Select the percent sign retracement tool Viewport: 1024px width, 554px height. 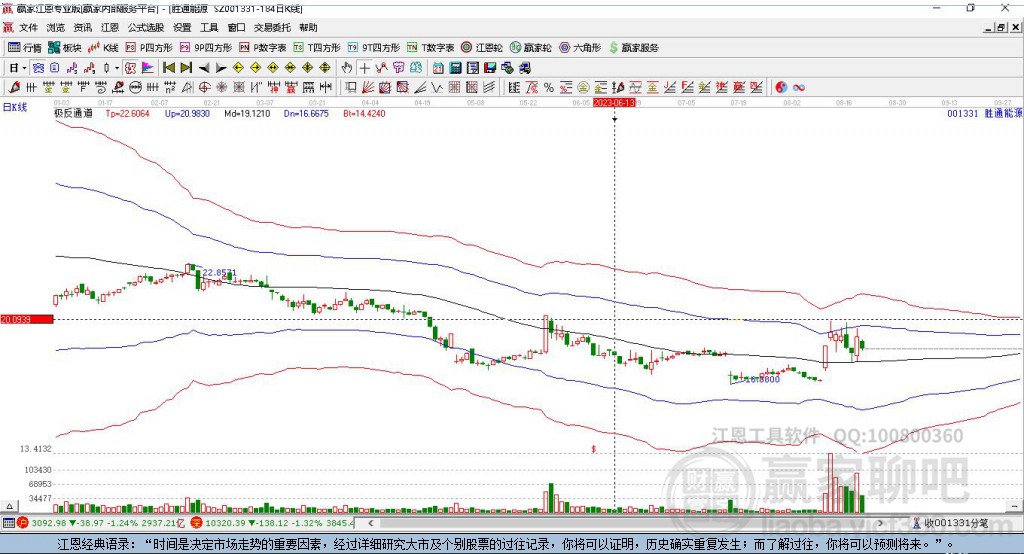point(549,88)
